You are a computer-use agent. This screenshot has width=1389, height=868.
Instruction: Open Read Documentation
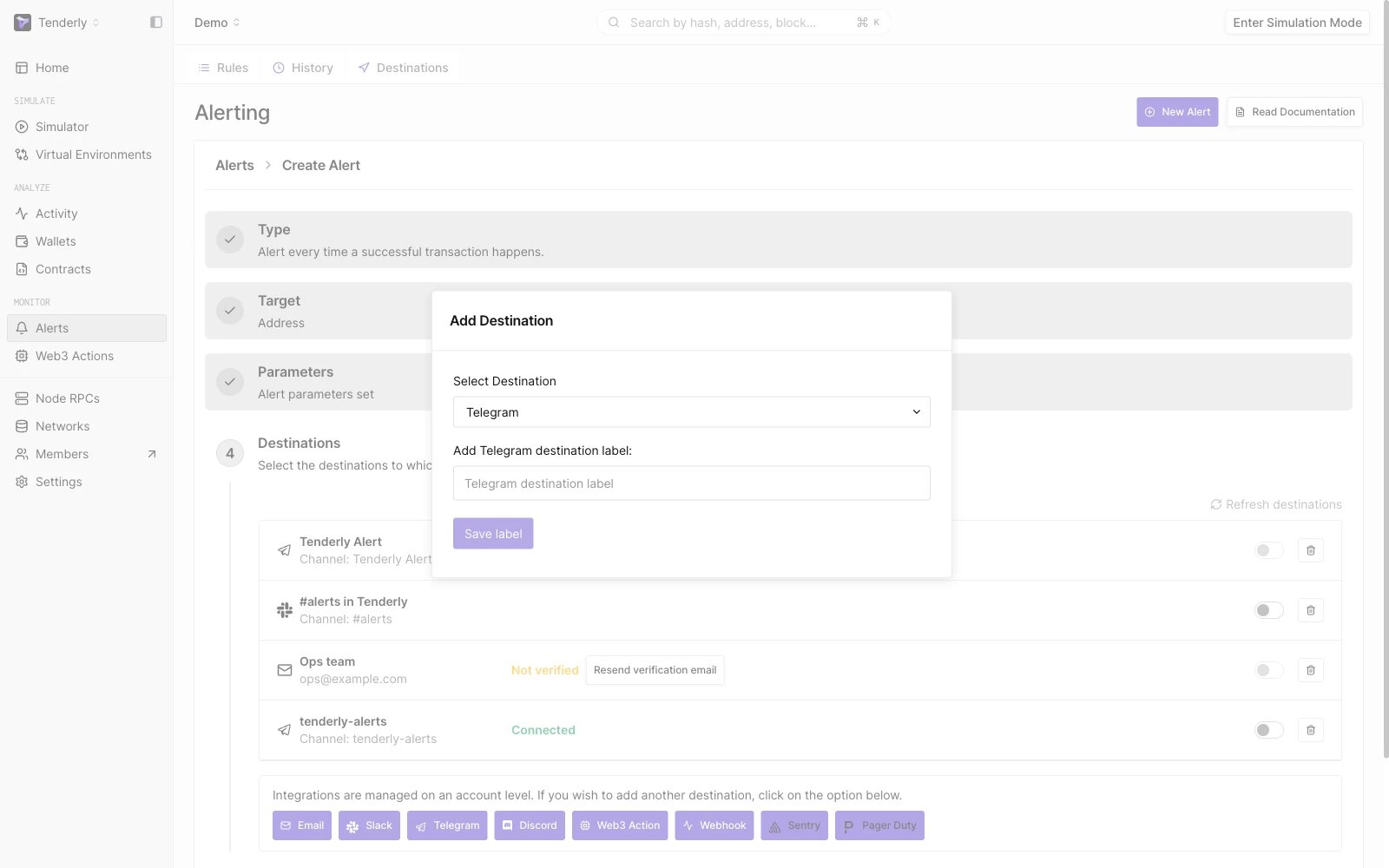[1294, 112]
